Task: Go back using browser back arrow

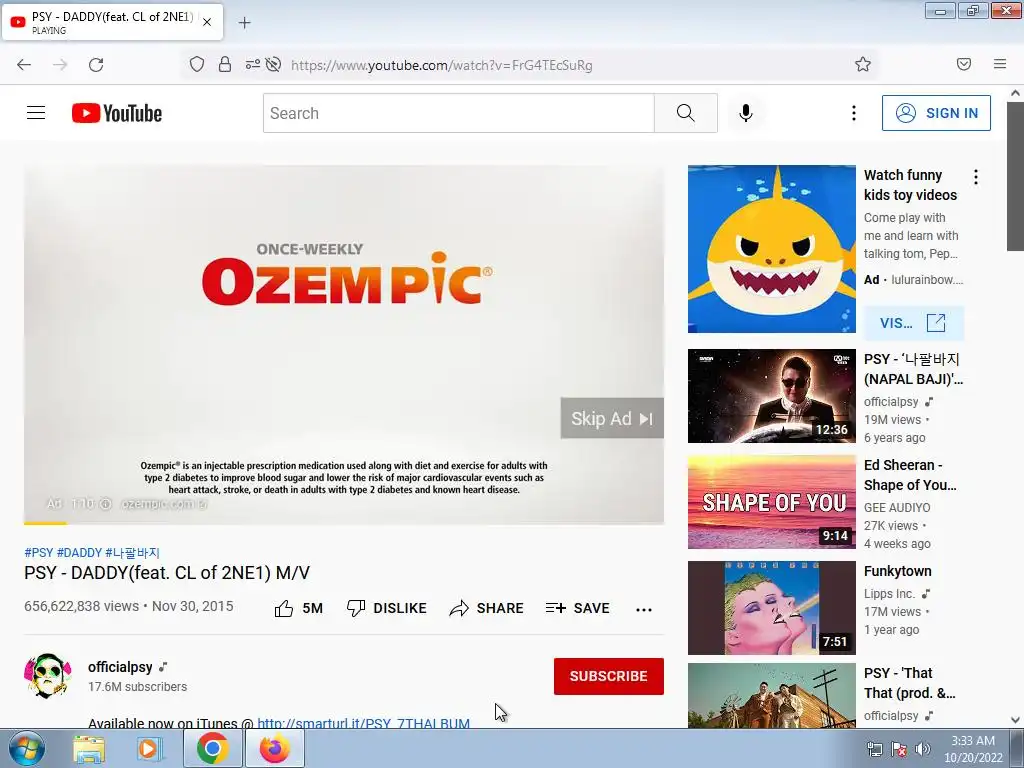Action: [x=24, y=65]
